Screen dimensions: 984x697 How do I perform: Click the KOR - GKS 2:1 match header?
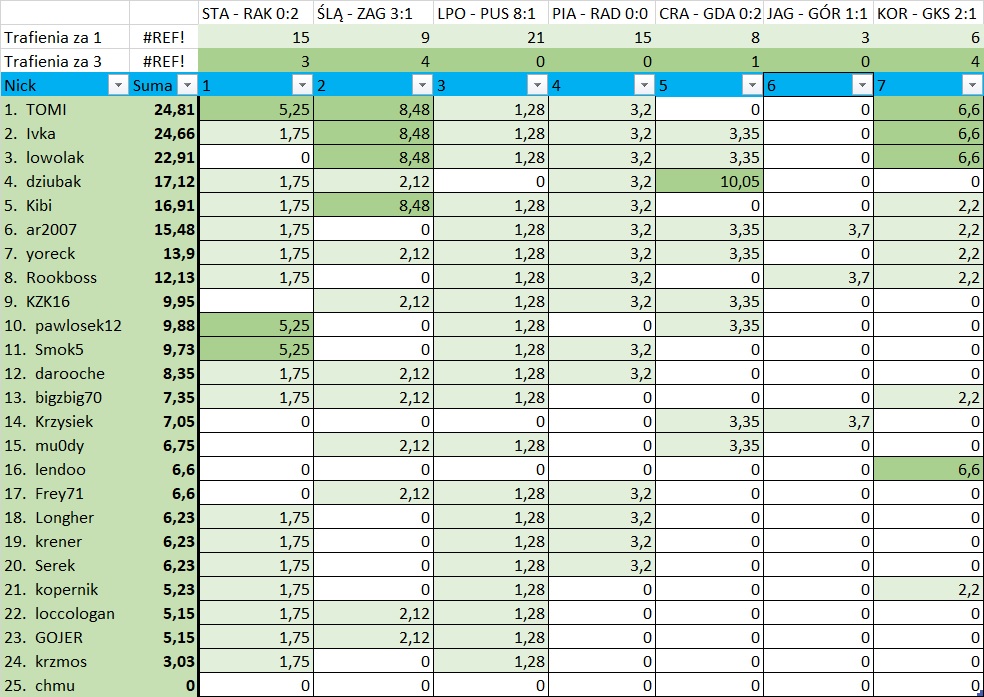928,13
